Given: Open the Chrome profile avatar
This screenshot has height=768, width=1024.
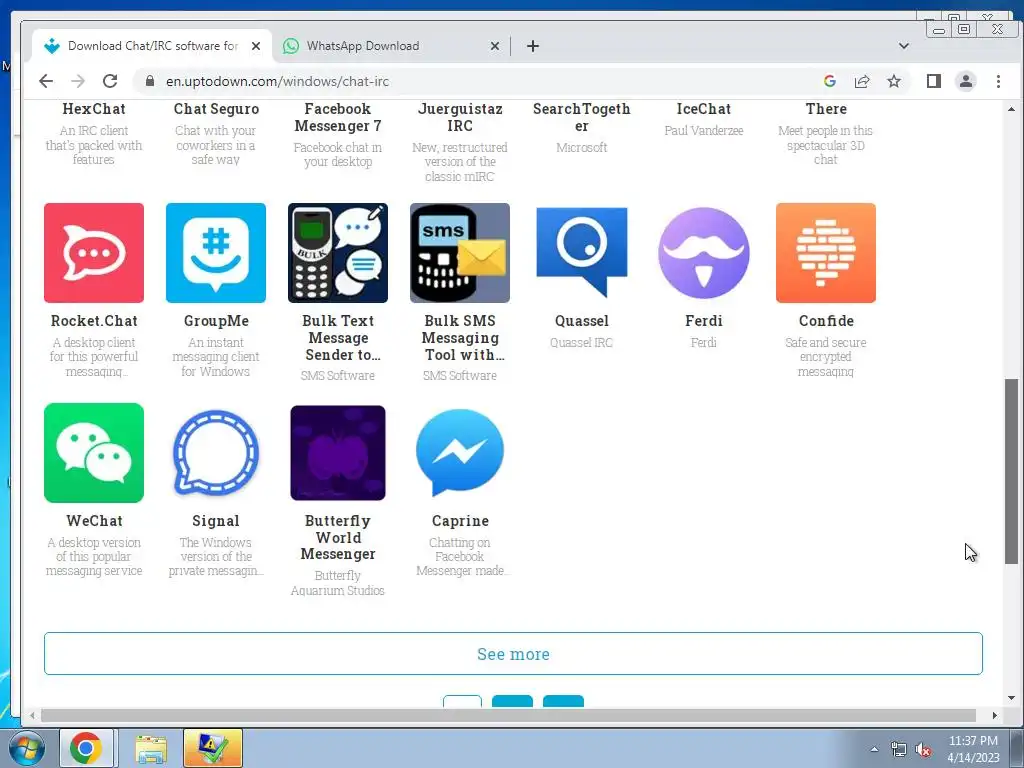Looking at the screenshot, I should pyautogui.click(x=966, y=81).
